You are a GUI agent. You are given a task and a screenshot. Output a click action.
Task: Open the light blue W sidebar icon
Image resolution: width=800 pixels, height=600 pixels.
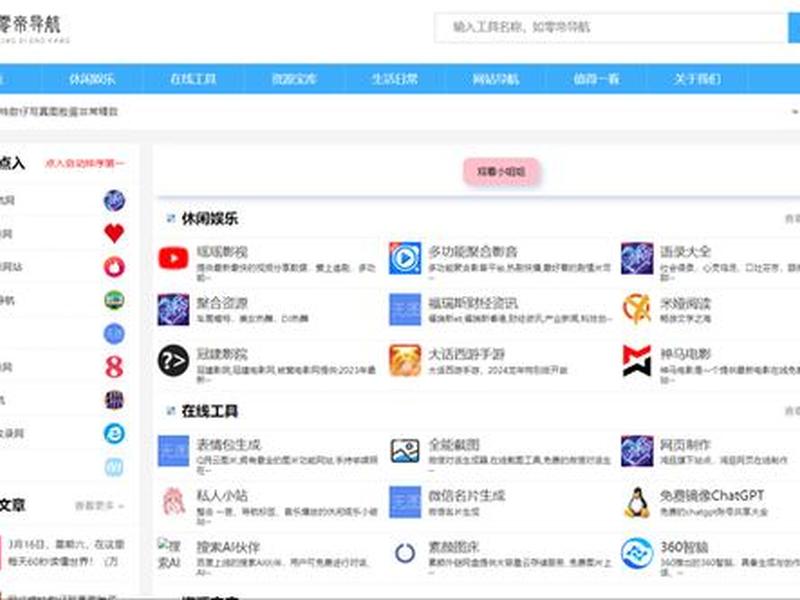(x=114, y=467)
